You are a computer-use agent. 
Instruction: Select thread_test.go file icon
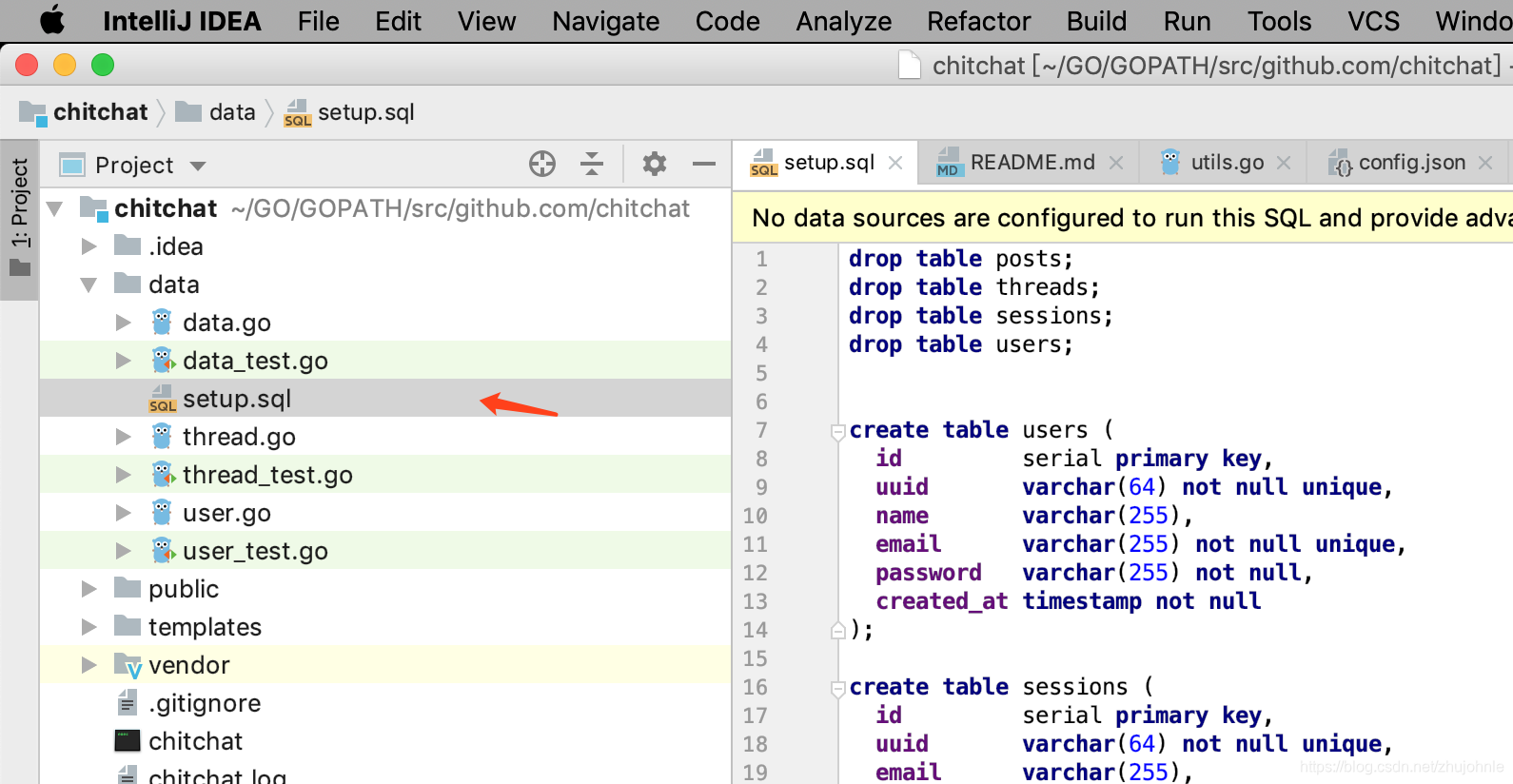(163, 474)
